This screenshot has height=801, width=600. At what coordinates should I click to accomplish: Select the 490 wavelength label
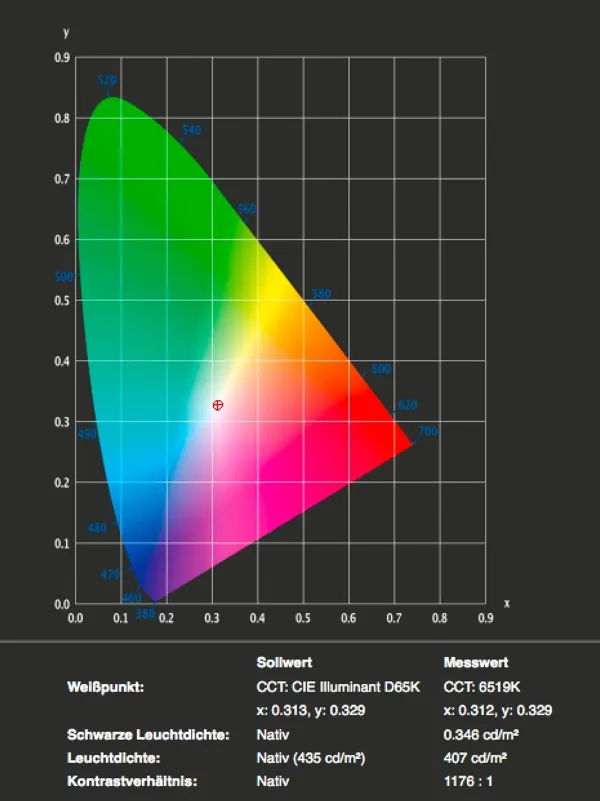point(87,434)
